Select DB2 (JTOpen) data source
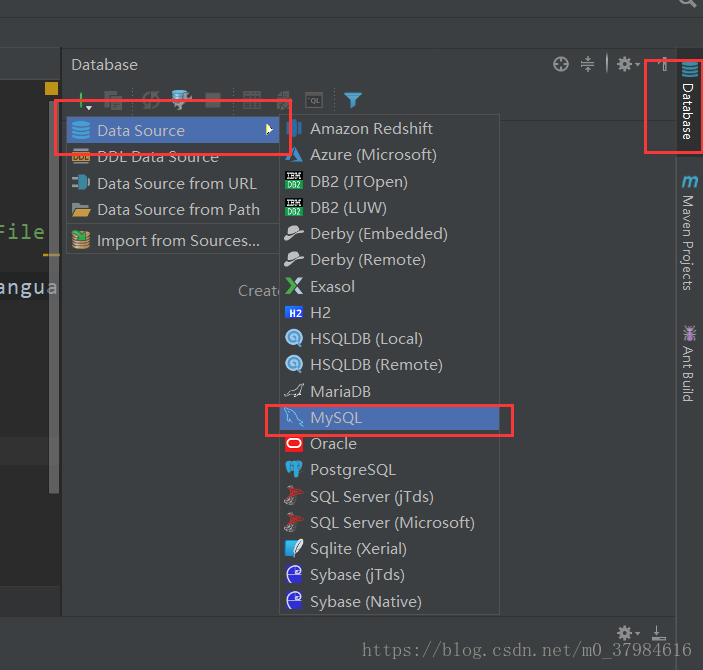The width and height of the screenshot is (703, 670). click(389, 182)
